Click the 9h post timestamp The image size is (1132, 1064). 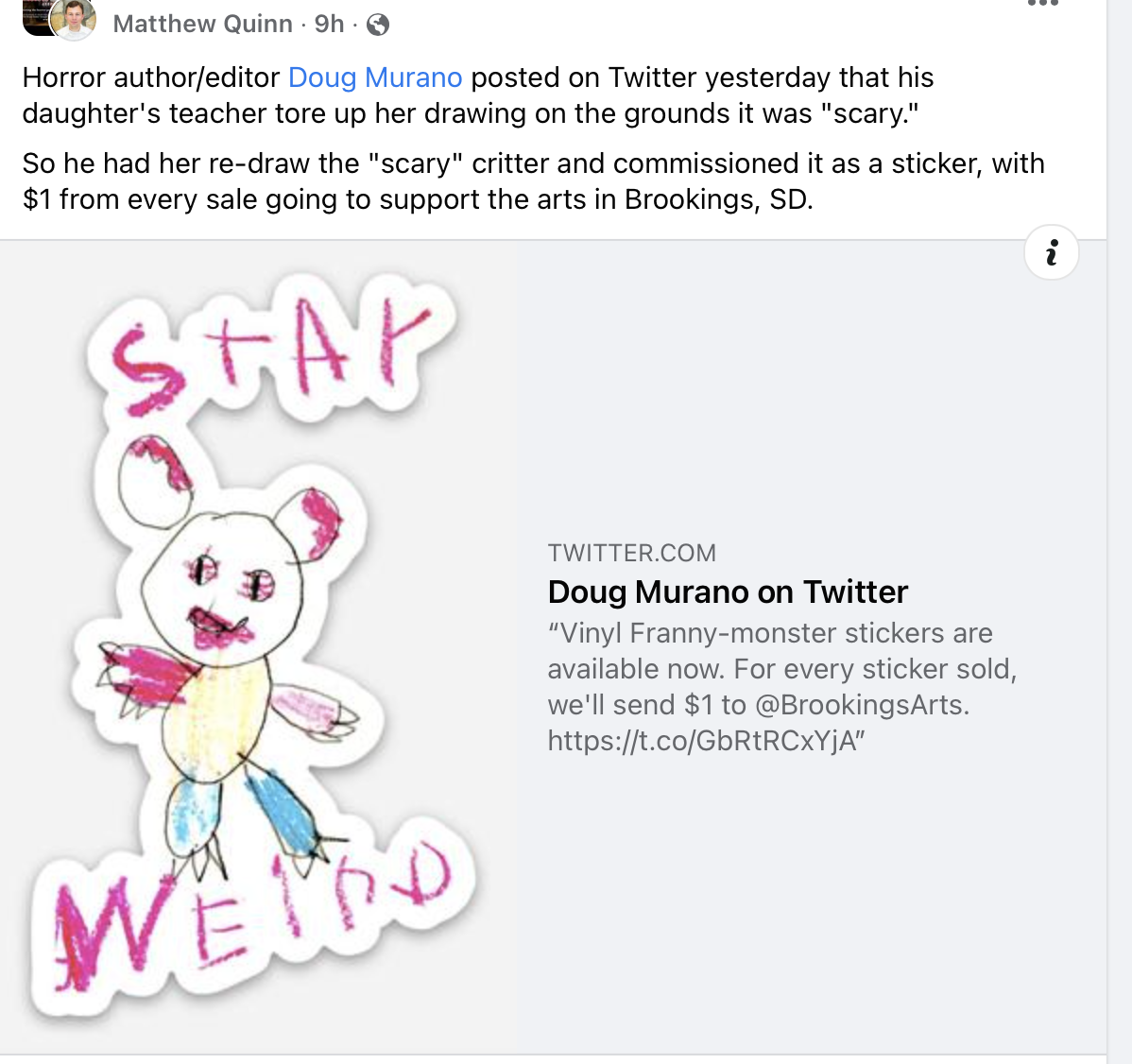tap(329, 24)
